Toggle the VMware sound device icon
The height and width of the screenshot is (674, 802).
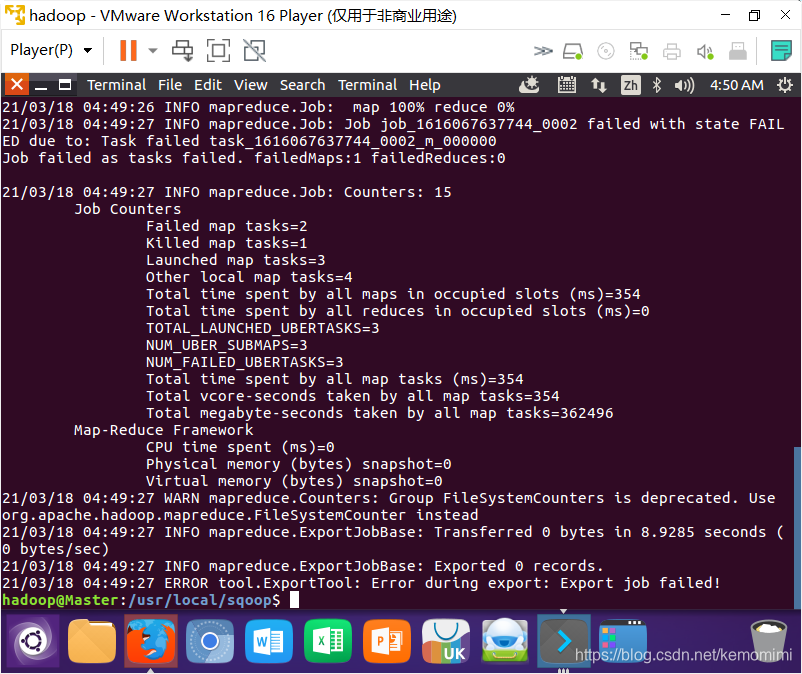pos(704,50)
